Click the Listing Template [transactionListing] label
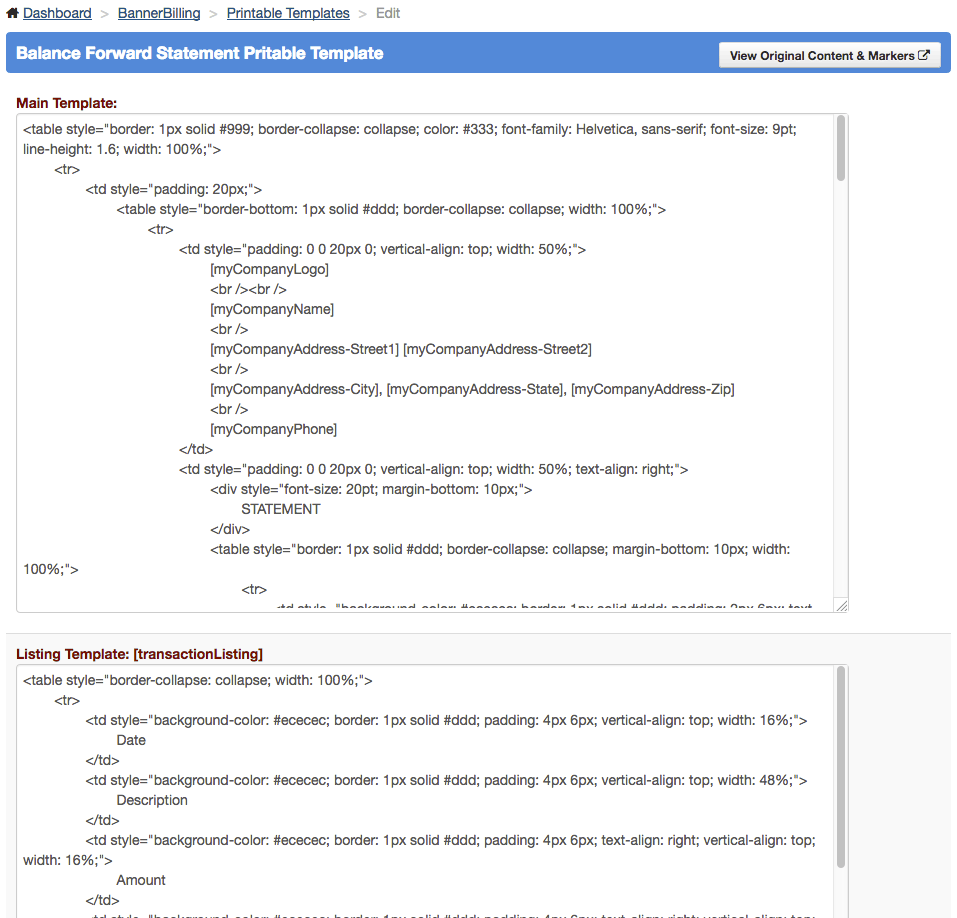This screenshot has height=918, width=957. (x=139, y=654)
